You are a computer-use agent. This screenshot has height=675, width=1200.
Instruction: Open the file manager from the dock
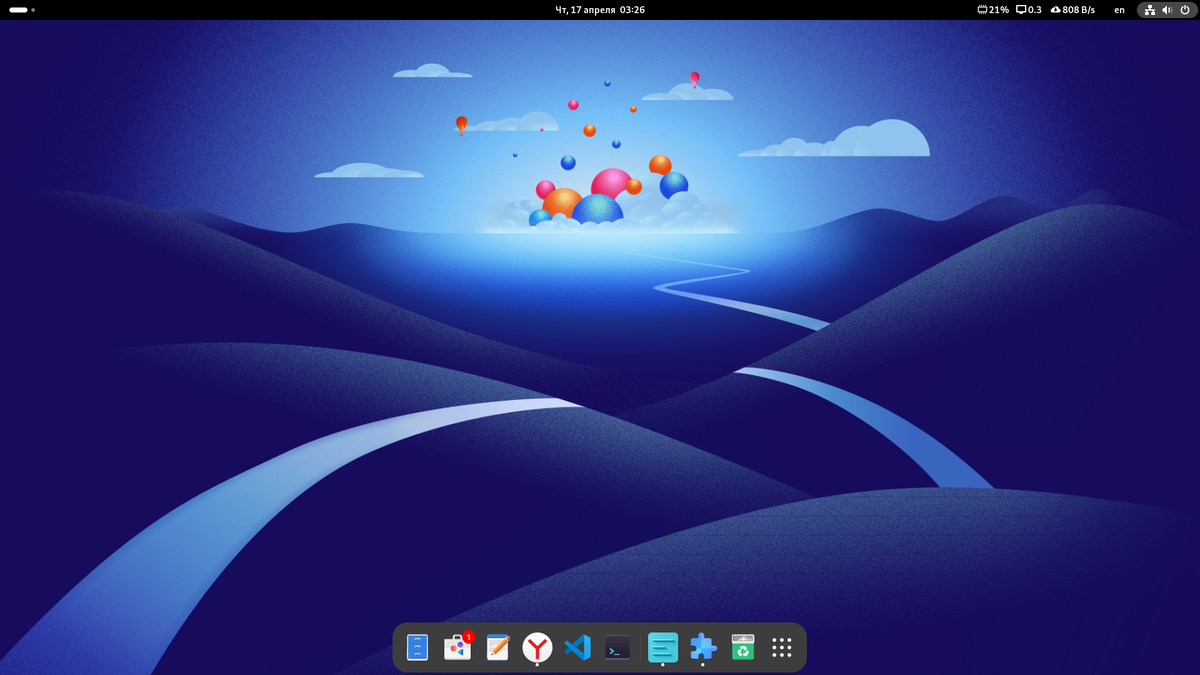point(416,647)
